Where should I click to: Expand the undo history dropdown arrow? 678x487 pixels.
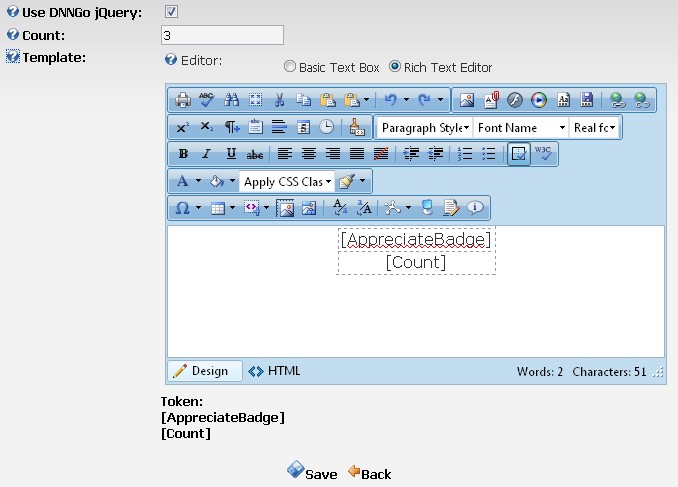pyautogui.click(x=406, y=100)
